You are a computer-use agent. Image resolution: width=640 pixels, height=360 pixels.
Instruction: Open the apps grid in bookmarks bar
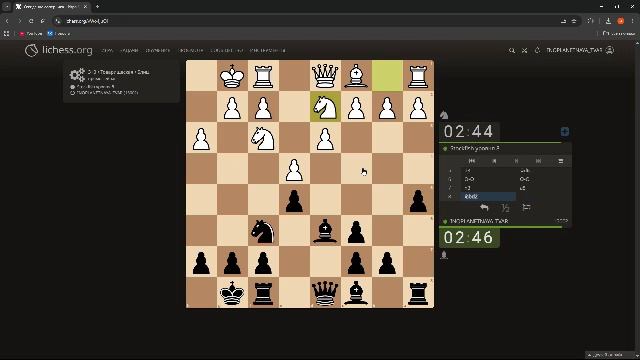click(7, 33)
